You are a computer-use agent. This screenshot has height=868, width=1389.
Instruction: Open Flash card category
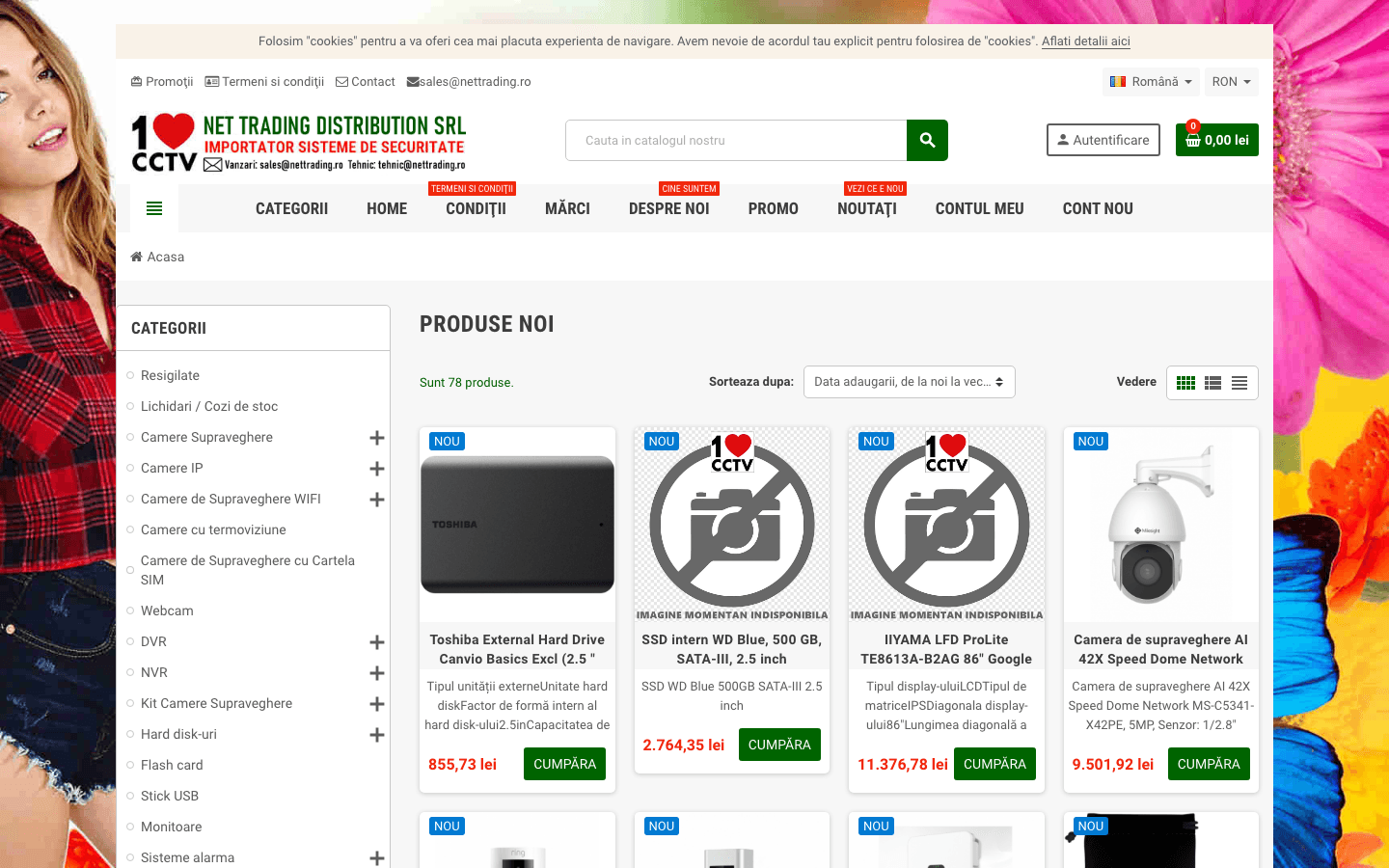(172, 765)
